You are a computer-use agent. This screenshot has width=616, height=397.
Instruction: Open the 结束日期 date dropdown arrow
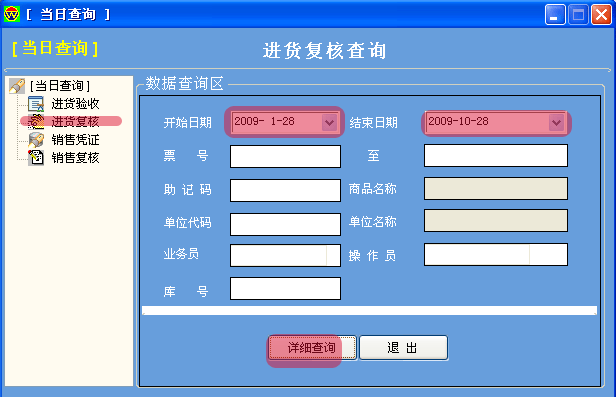[556, 123]
